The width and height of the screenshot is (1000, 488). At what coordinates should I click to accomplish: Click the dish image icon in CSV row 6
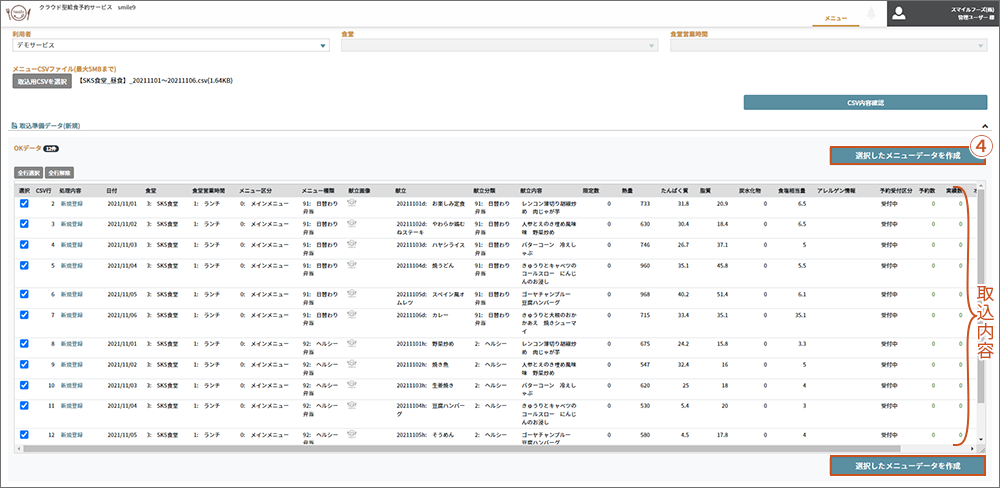coord(351,294)
